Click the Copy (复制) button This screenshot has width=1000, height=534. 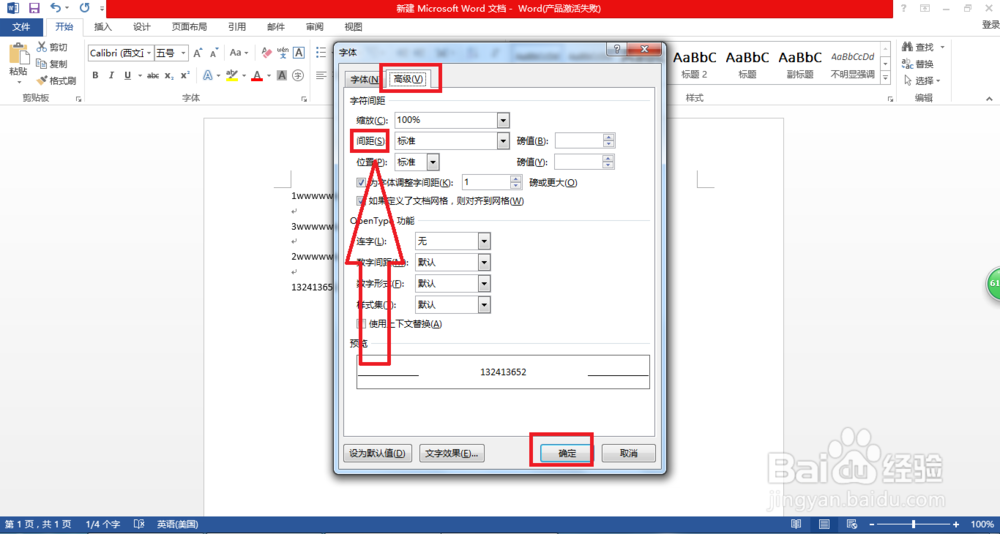coord(52,64)
